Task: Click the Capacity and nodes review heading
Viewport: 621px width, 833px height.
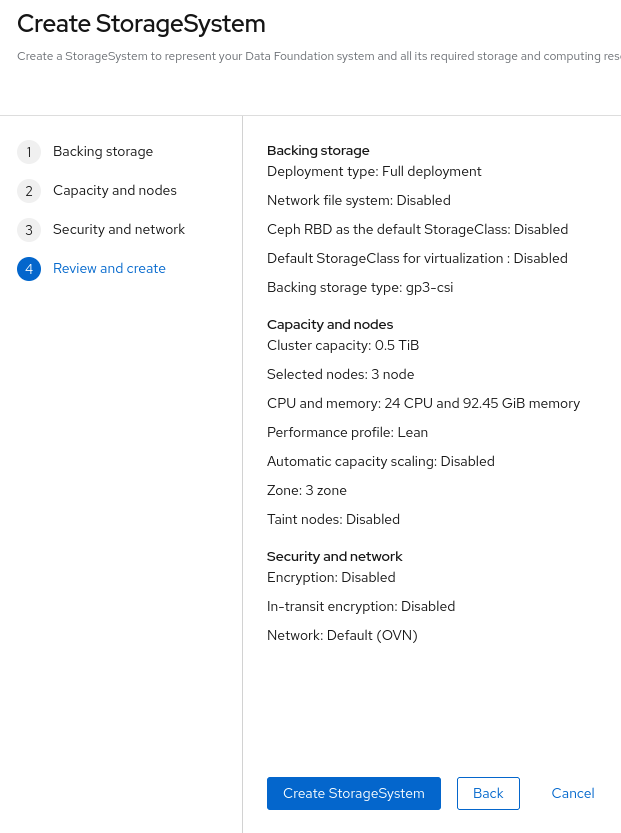Action: 330,325
